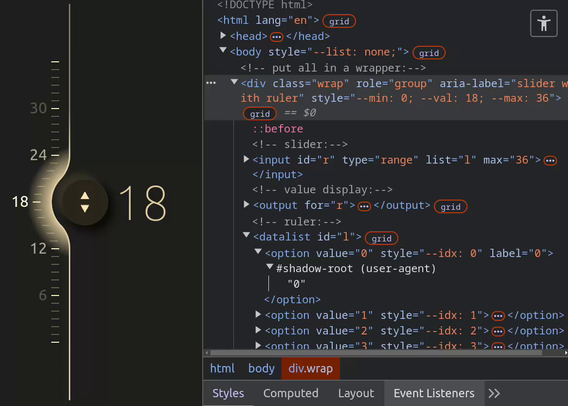Viewport: 568px width, 406px height.
Task: Collapse the body element
Action: point(223,50)
